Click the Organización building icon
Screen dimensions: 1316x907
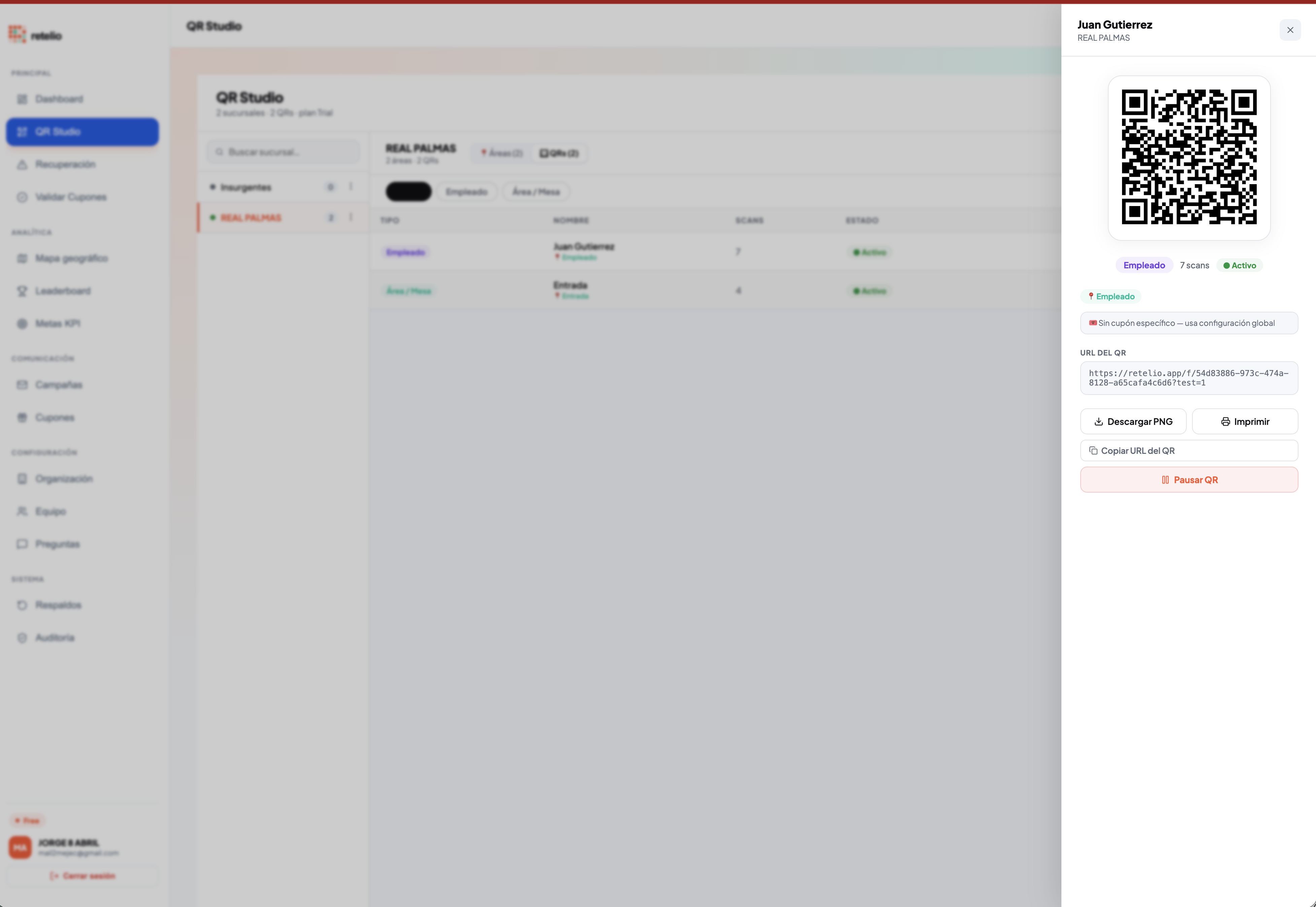click(22, 478)
